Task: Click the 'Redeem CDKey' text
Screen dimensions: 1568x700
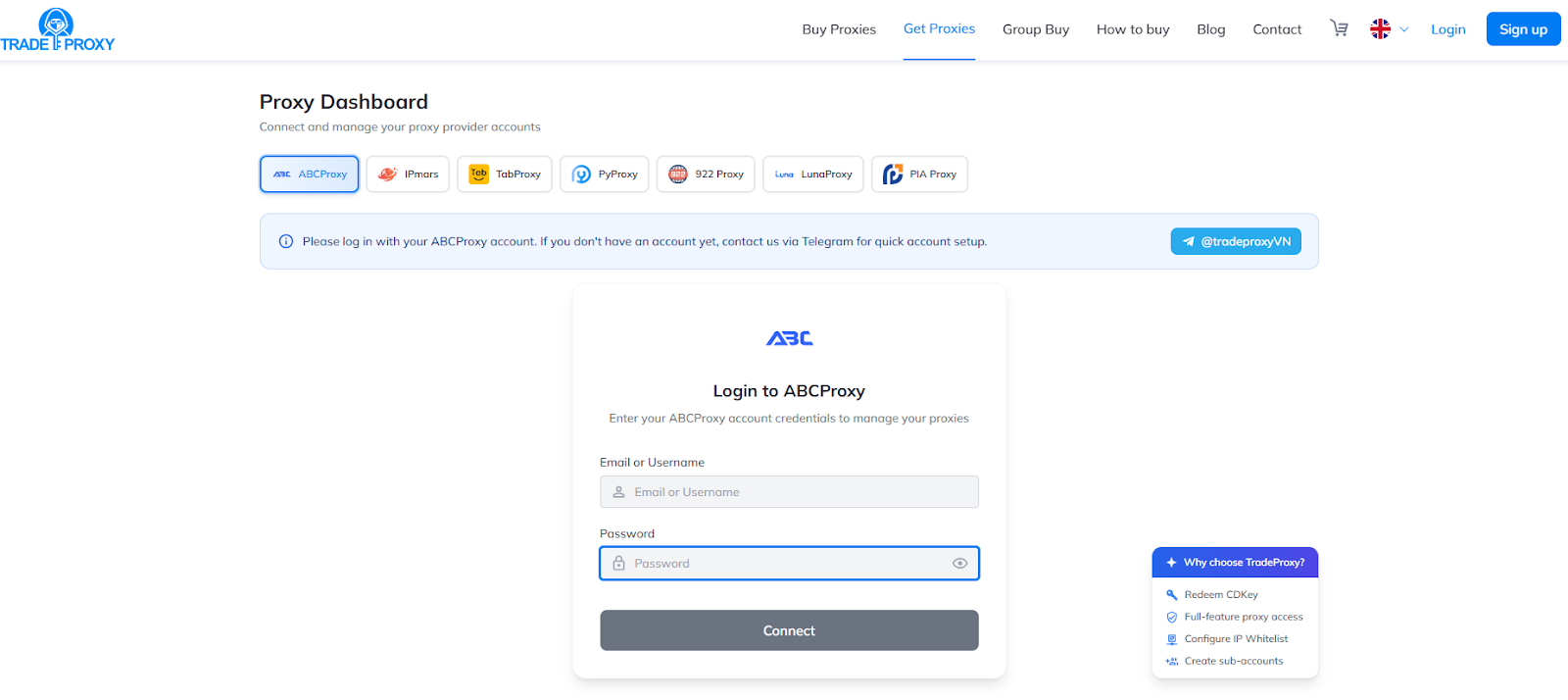Action: tap(1221, 595)
